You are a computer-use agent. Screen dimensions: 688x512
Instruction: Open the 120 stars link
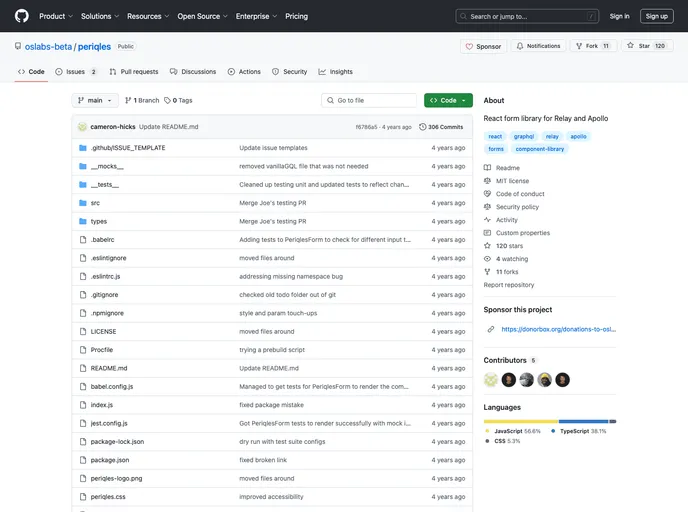click(509, 246)
